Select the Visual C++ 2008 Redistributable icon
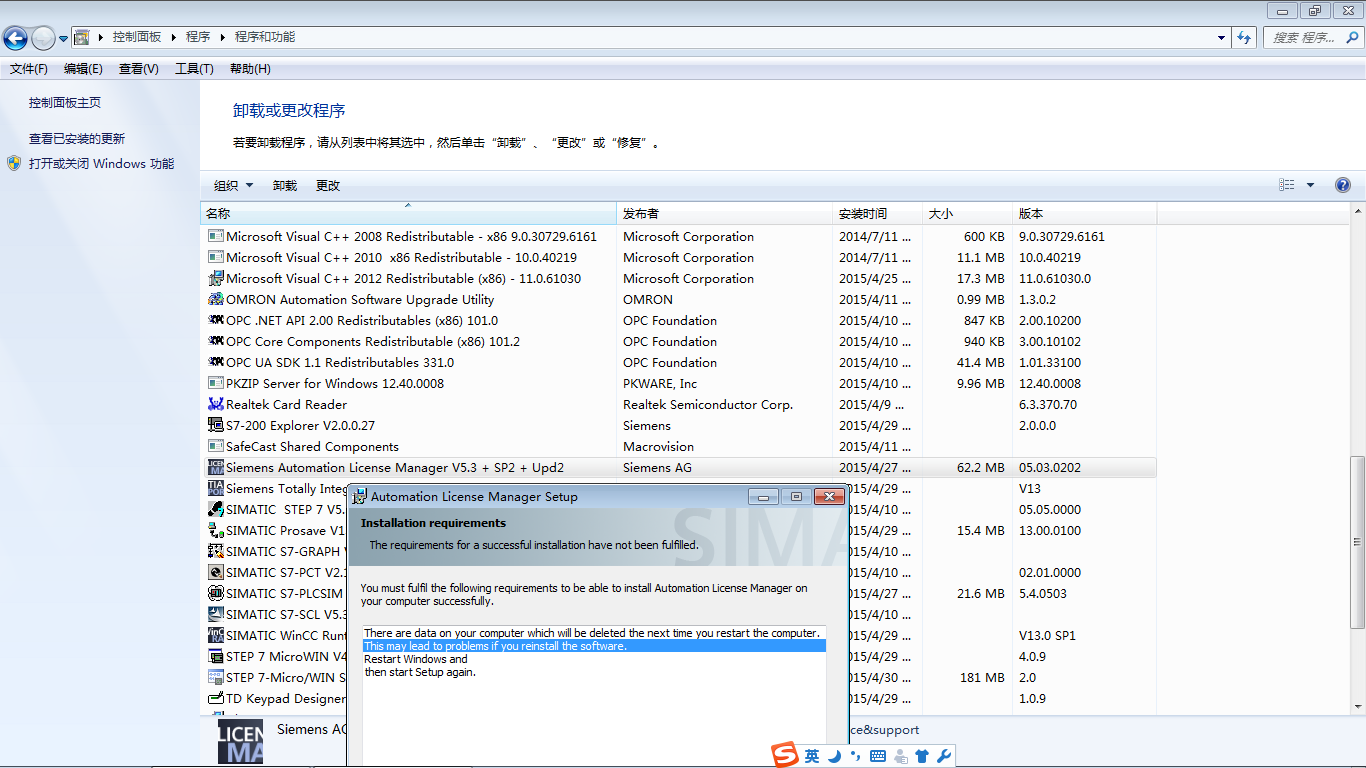Screen dimensions: 1366x768 tap(216, 237)
